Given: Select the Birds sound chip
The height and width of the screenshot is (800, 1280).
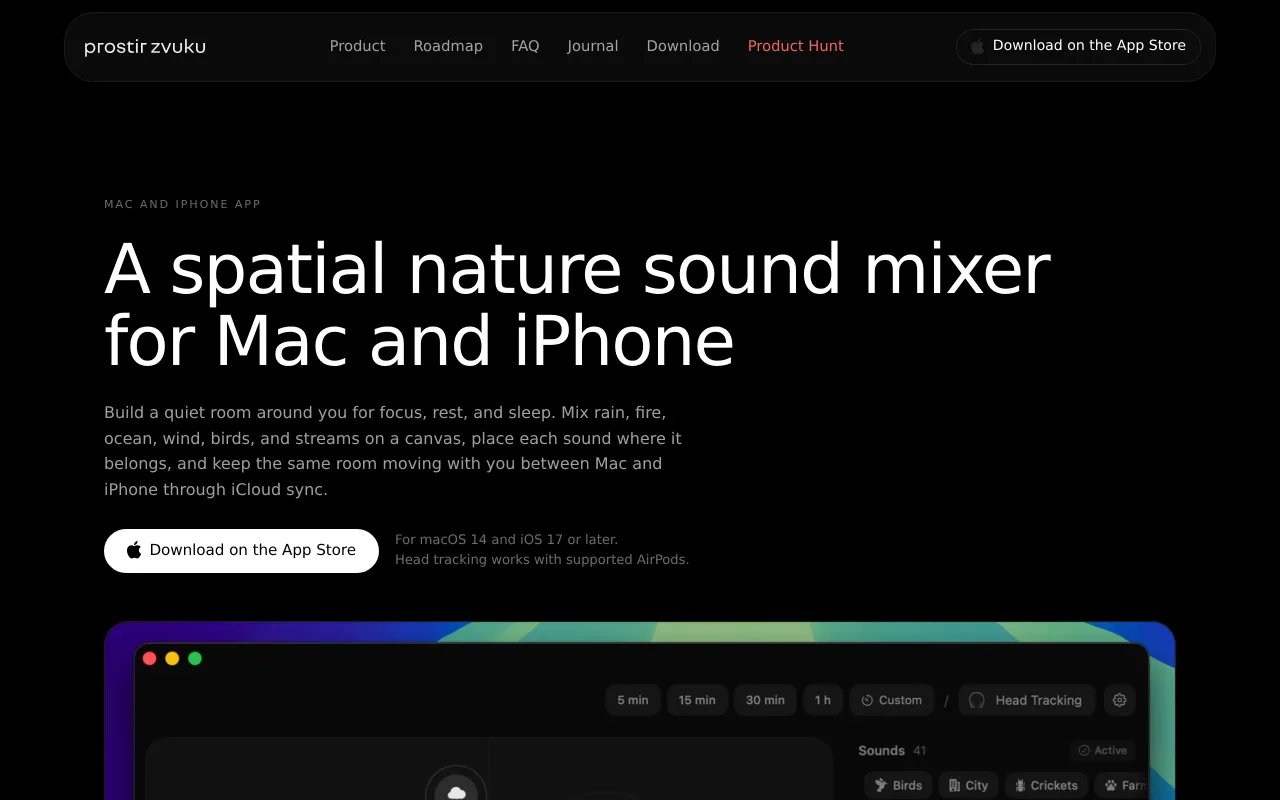Looking at the screenshot, I should click(x=898, y=785).
